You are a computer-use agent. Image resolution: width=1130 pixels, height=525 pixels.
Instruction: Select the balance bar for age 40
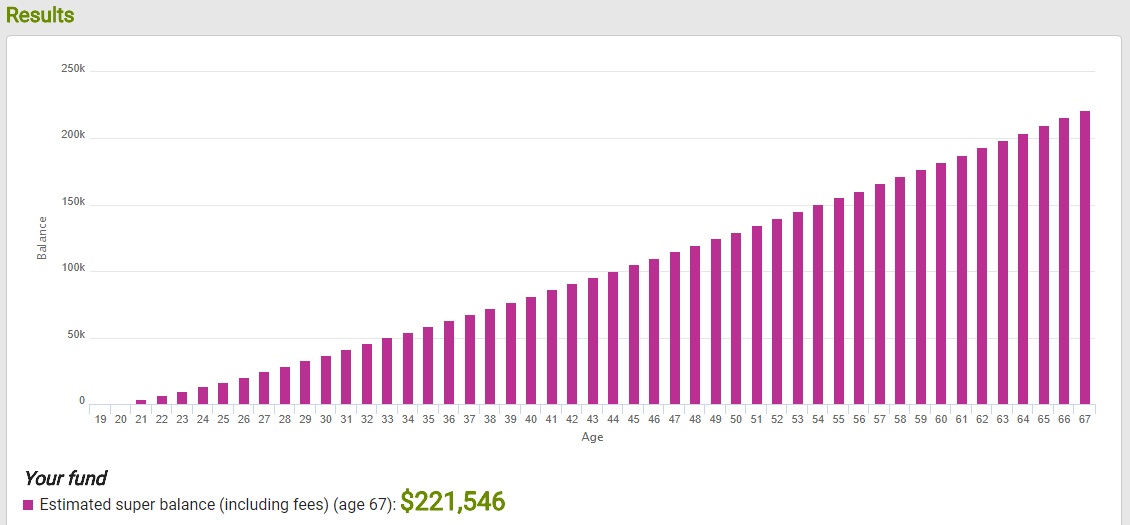tap(531, 350)
